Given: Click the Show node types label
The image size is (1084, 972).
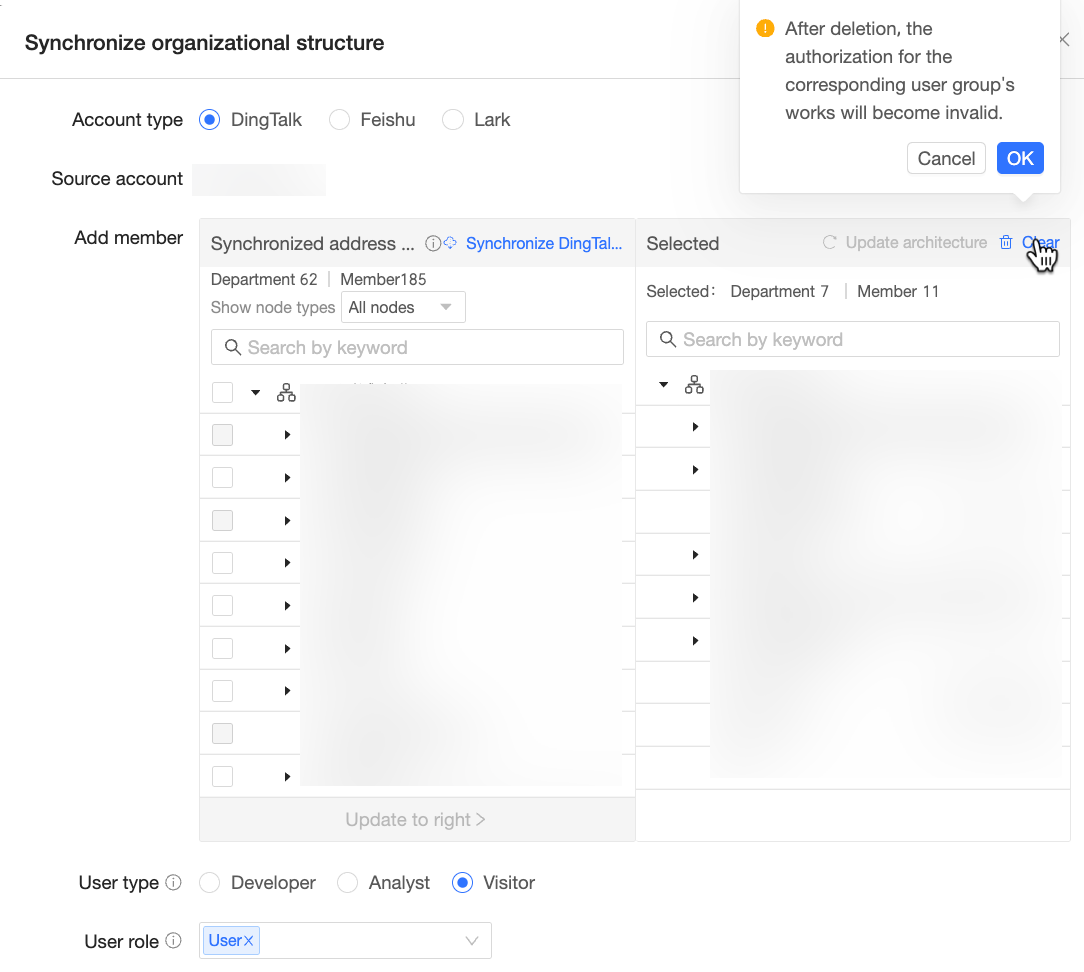Looking at the screenshot, I should pos(273,308).
